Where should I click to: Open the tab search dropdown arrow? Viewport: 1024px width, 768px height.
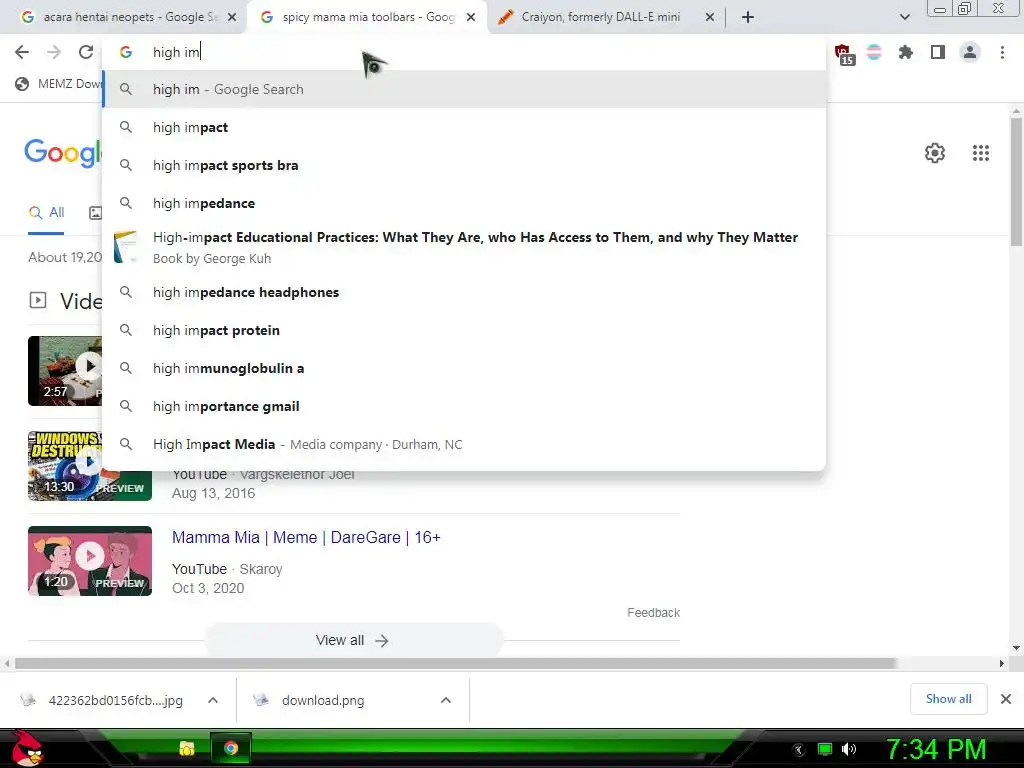pos(904,17)
